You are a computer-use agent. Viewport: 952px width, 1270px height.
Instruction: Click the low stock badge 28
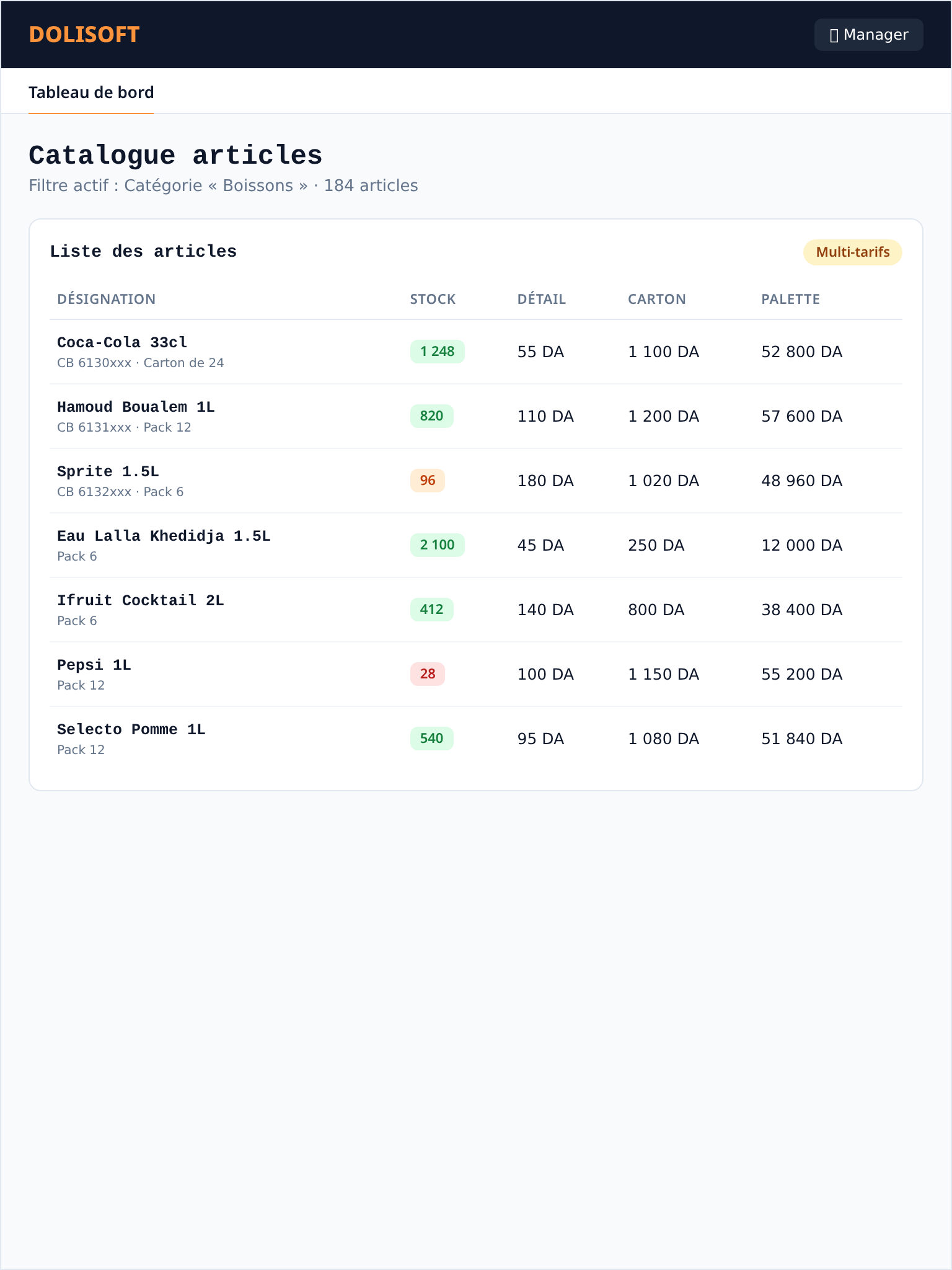pyautogui.click(x=428, y=674)
